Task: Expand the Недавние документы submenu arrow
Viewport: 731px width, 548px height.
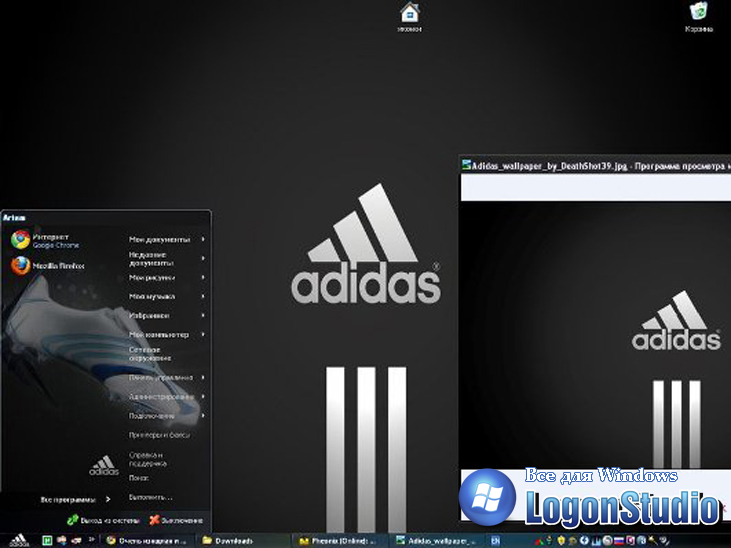Action: [203, 258]
